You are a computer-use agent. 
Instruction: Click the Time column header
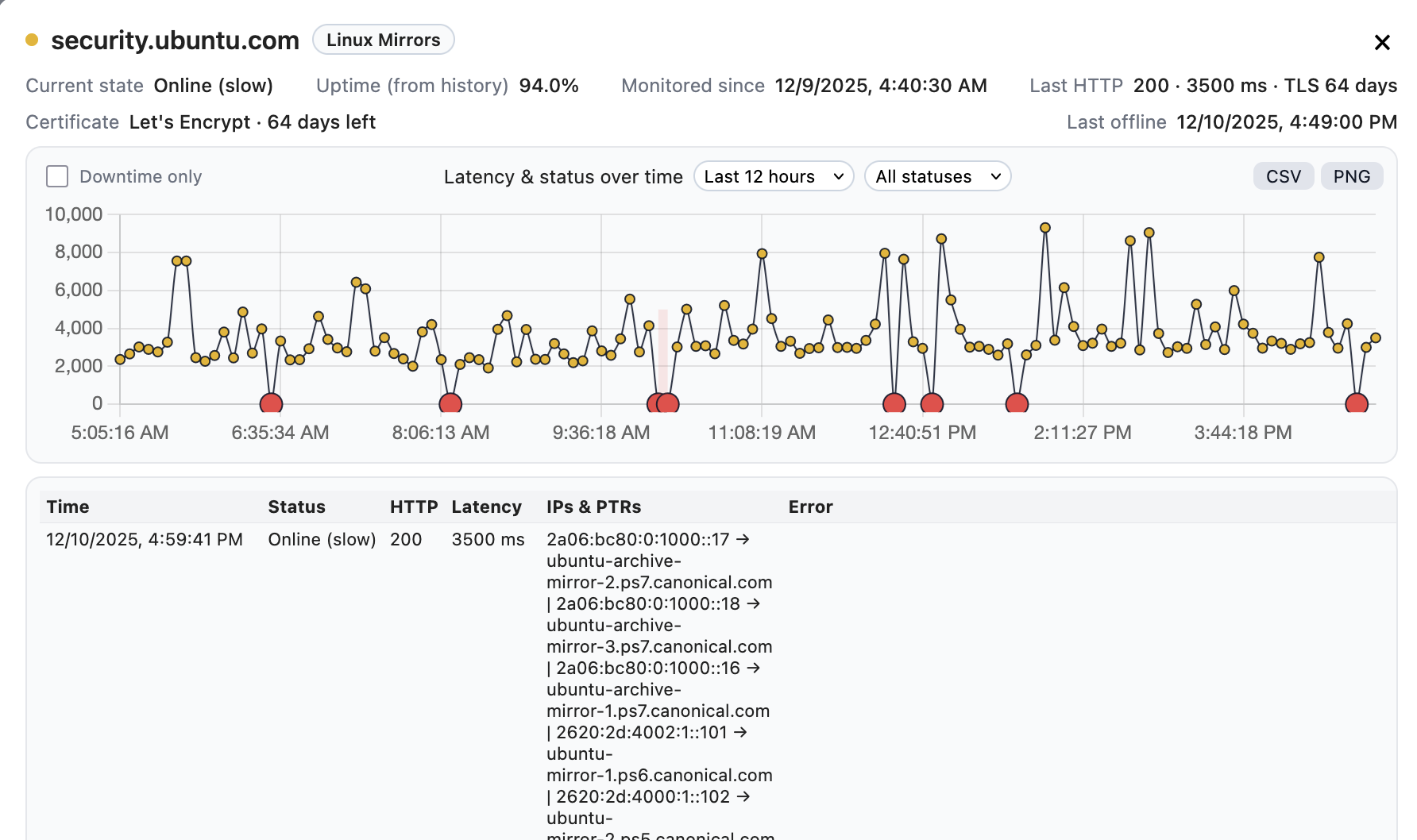point(68,507)
